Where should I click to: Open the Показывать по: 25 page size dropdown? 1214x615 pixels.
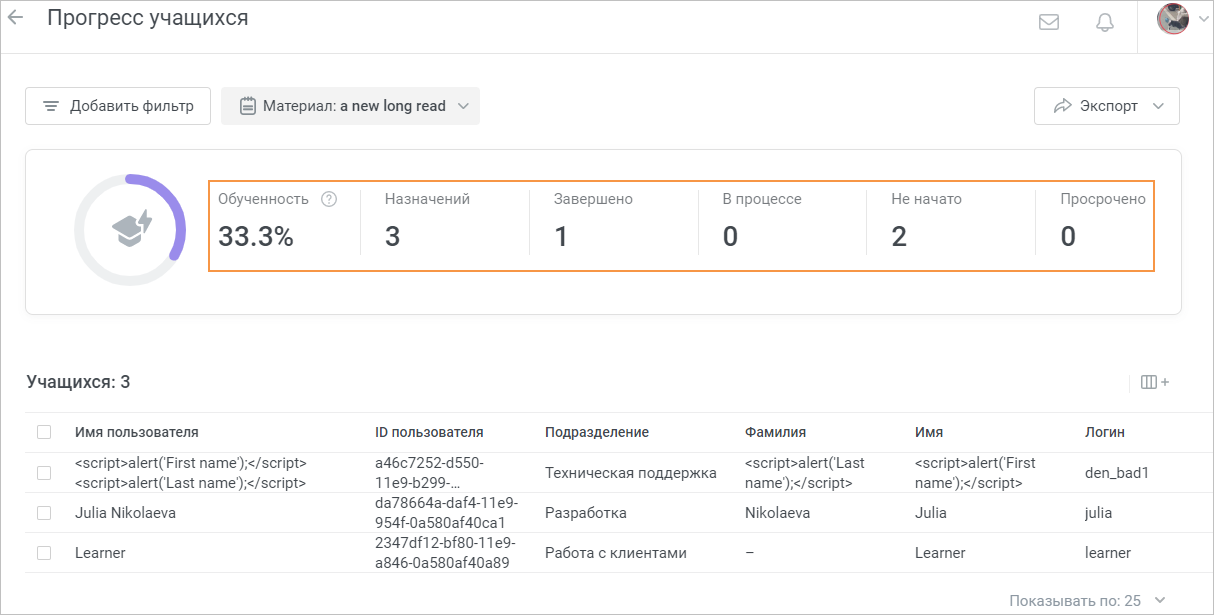[x=1087, y=600]
